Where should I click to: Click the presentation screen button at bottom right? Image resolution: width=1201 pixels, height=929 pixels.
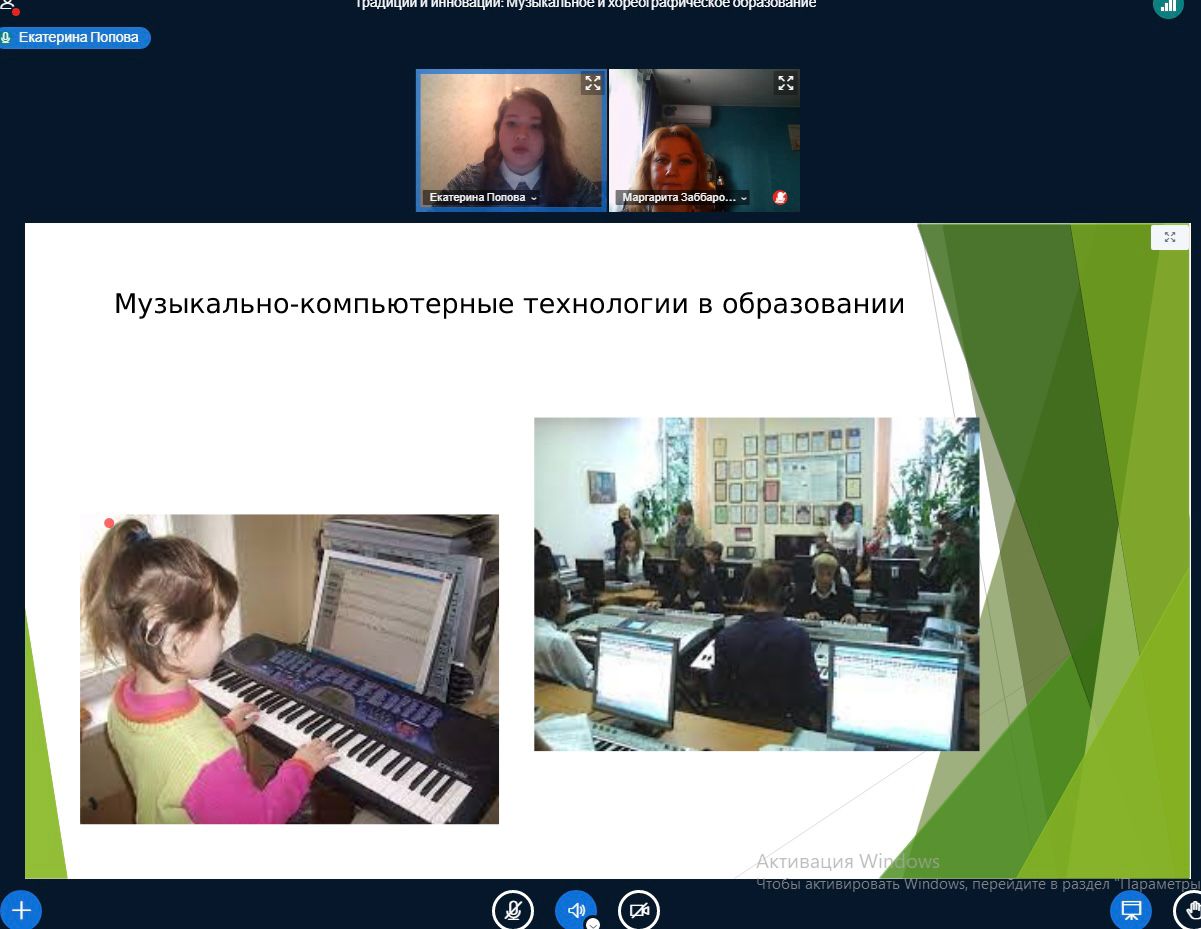[1131, 910]
